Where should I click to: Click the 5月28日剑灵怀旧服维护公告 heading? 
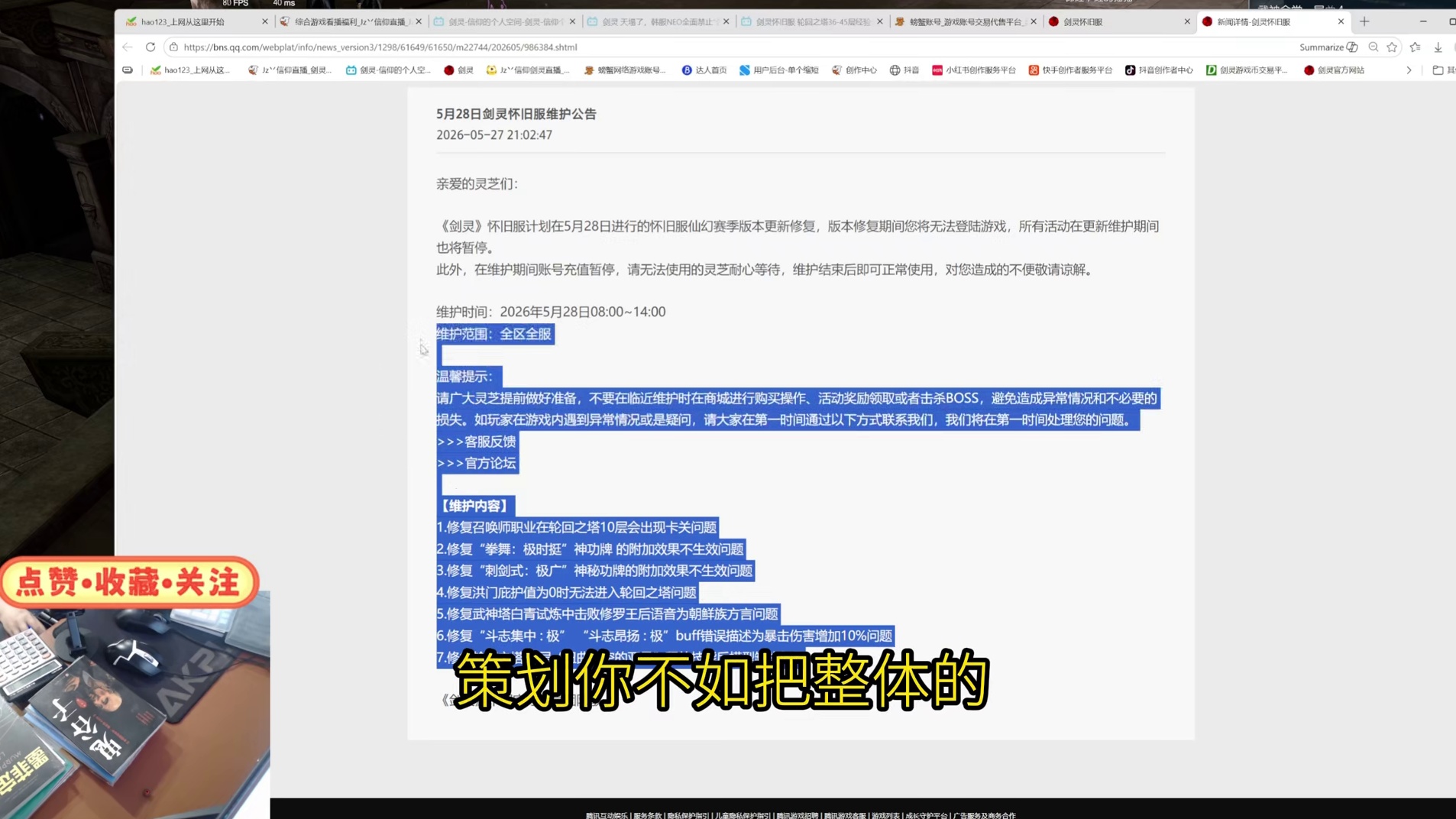[516, 114]
